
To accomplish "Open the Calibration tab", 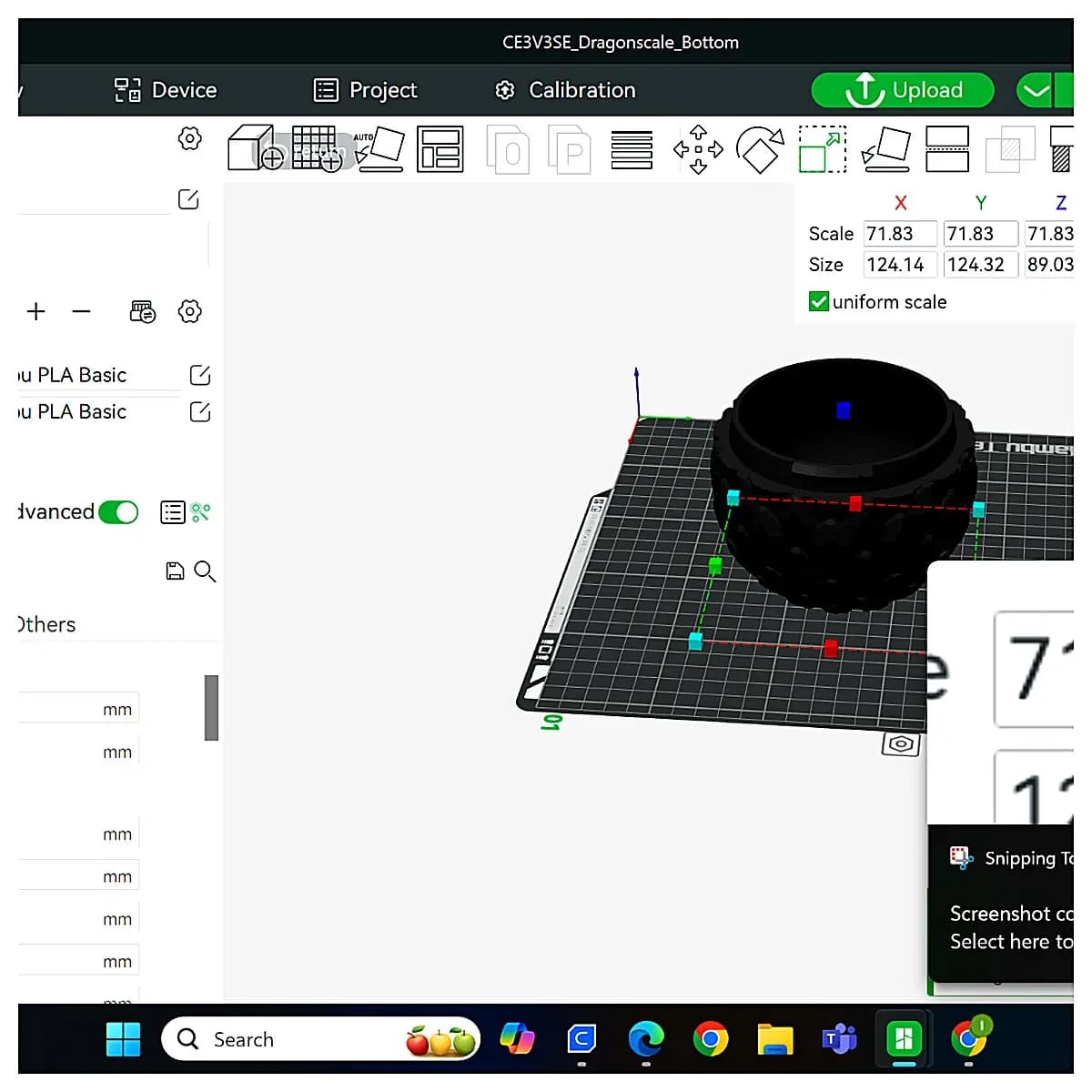I will 565,90.
